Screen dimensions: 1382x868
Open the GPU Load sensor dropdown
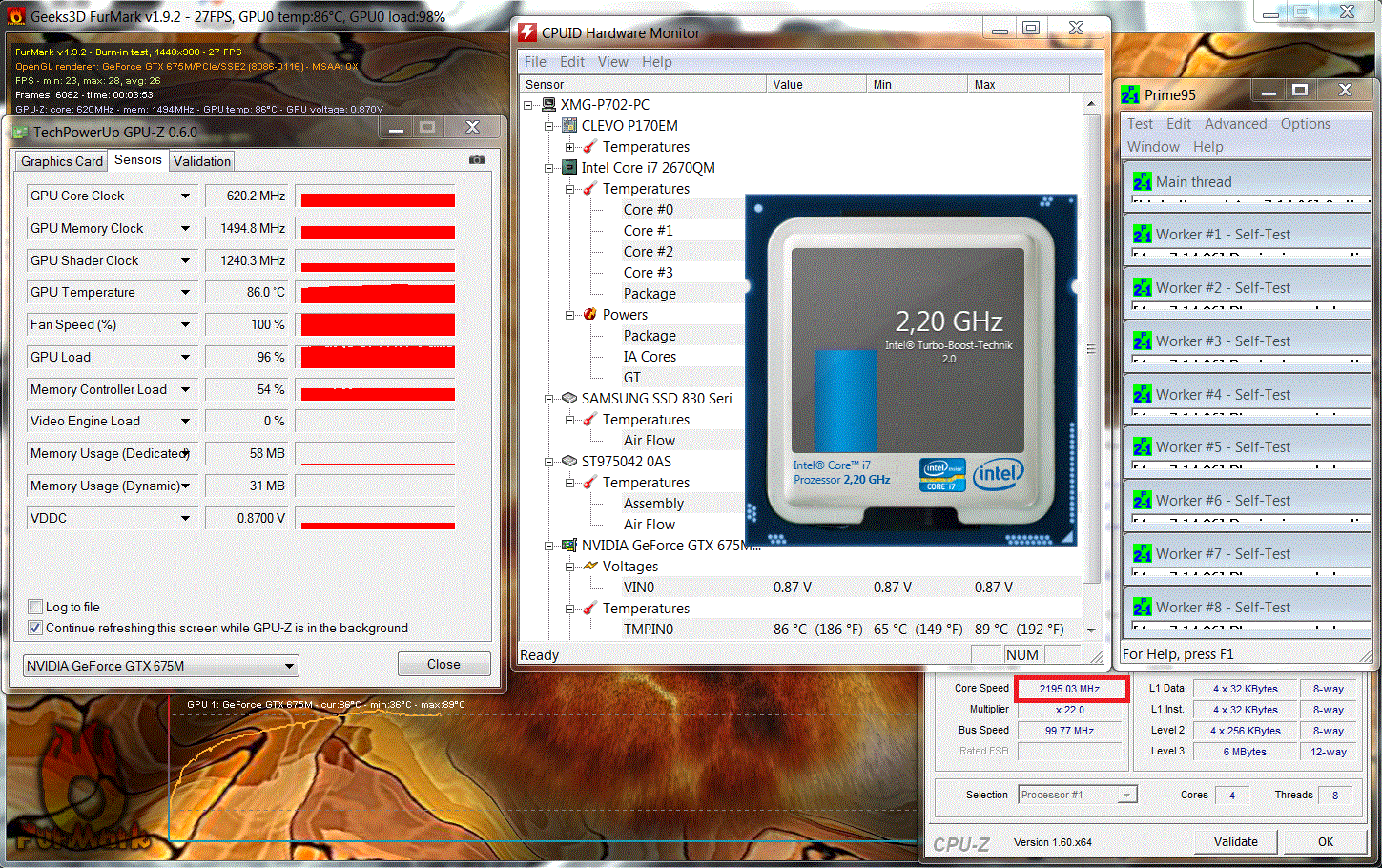[185, 357]
